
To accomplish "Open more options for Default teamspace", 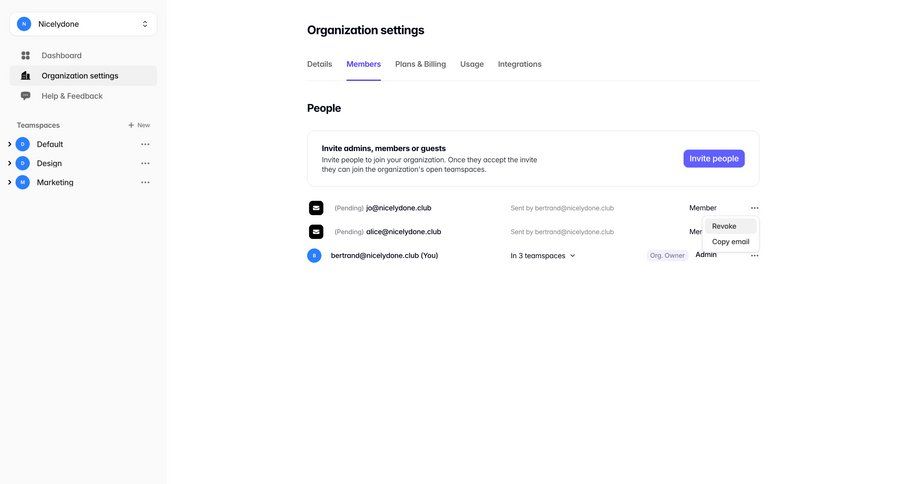I will click(x=145, y=144).
